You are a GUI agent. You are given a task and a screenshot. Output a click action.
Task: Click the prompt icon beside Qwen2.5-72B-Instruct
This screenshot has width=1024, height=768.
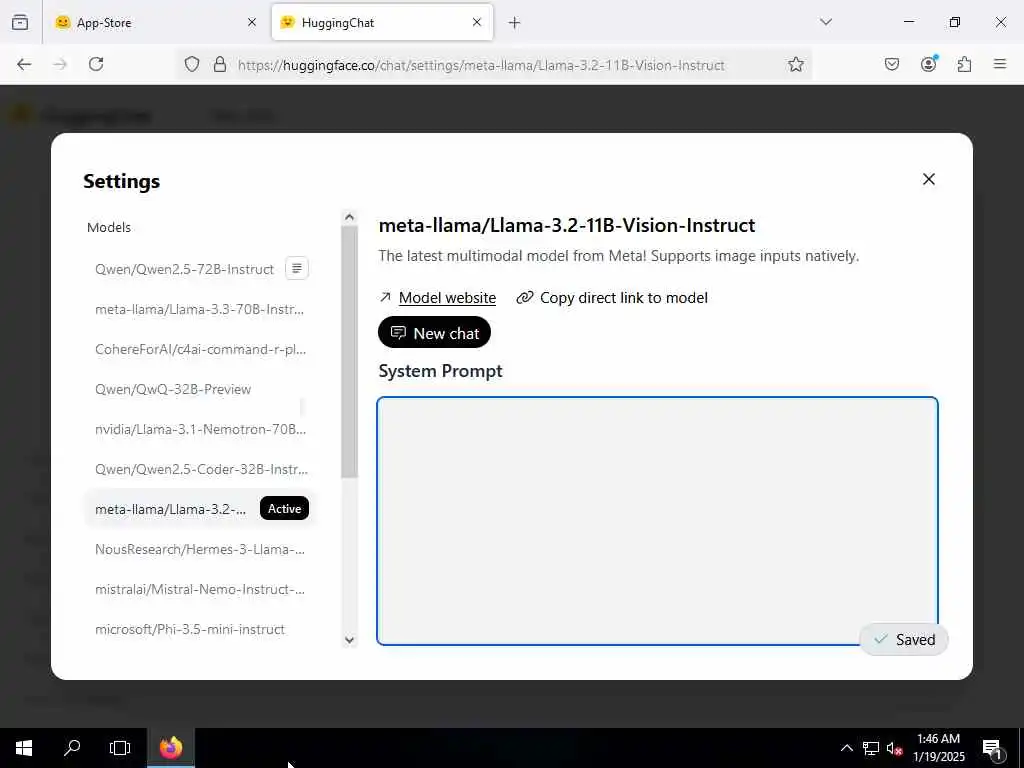pos(296,268)
